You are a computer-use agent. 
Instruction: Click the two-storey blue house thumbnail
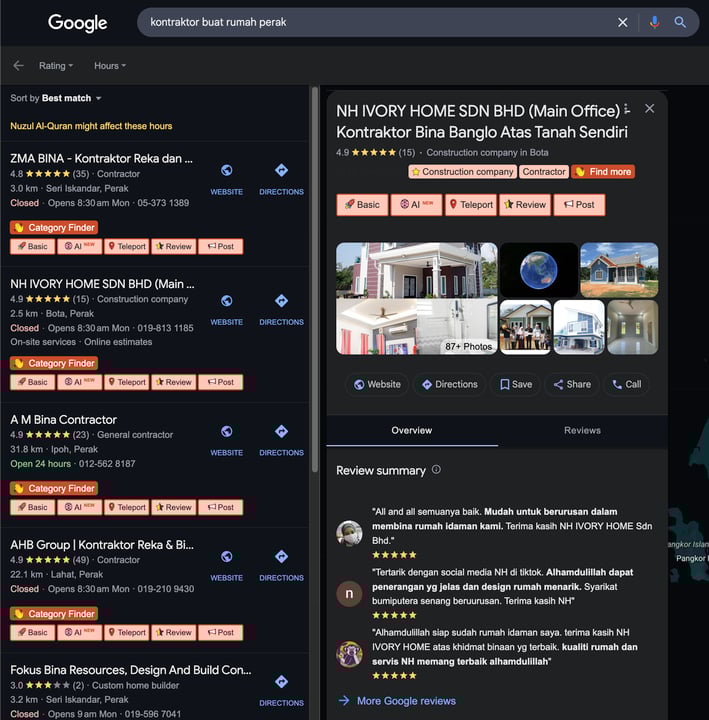coord(579,327)
